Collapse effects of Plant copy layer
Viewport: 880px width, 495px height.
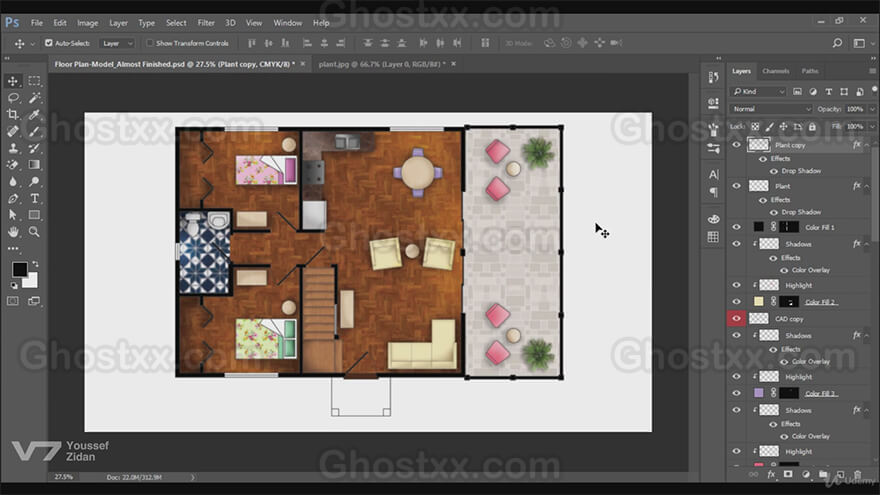(x=867, y=145)
